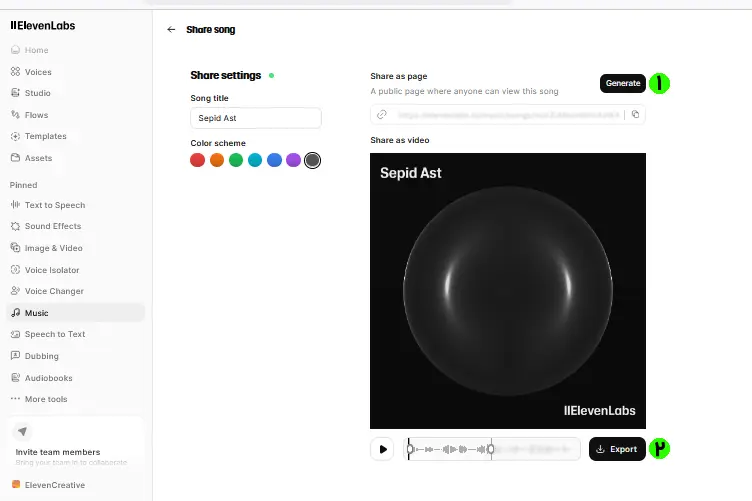Go to Studio in the sidebar

coord(37,93)
